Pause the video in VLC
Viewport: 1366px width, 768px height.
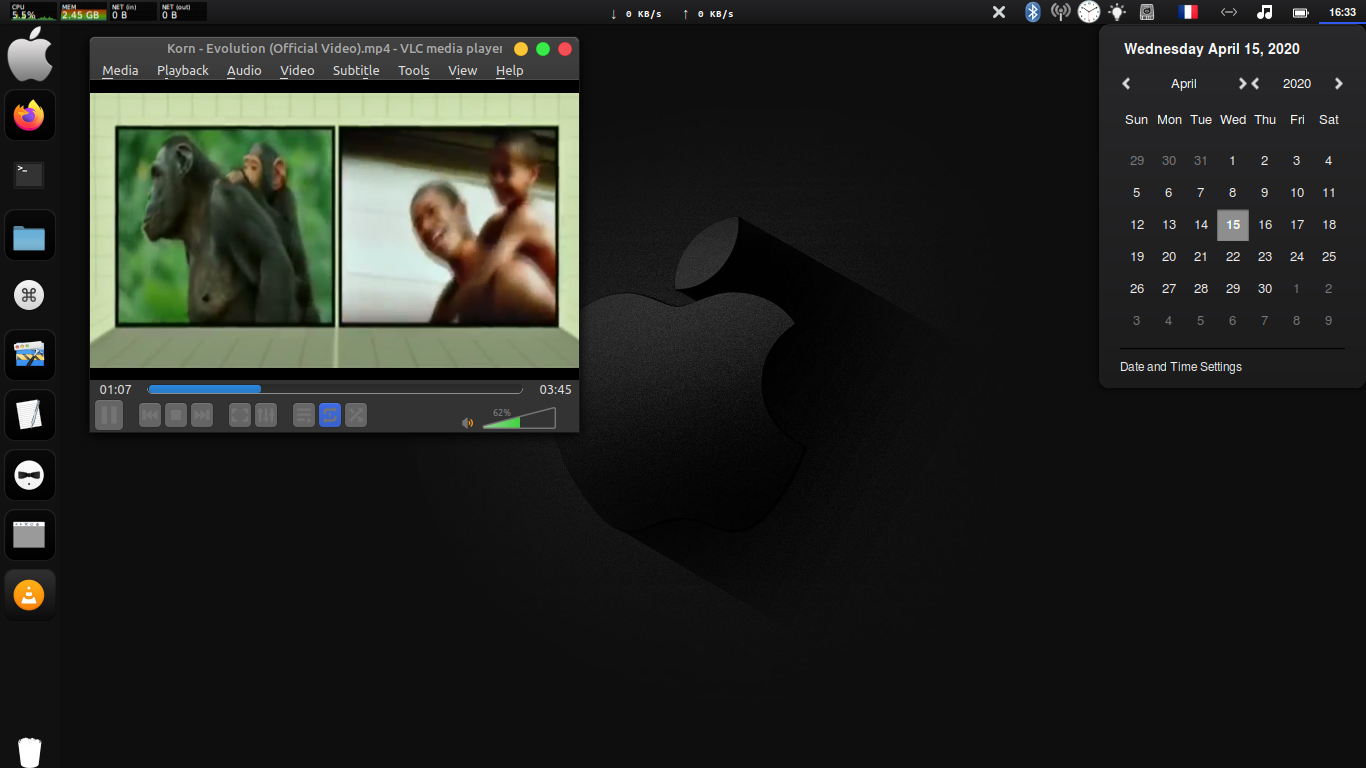pyautogui.click(x=109, y=414)
